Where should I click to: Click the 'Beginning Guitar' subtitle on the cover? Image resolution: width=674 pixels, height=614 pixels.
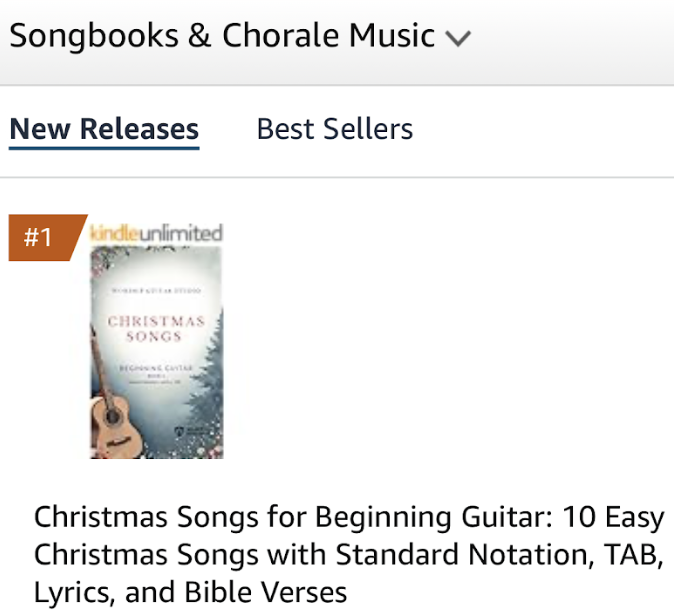point(156,369)
